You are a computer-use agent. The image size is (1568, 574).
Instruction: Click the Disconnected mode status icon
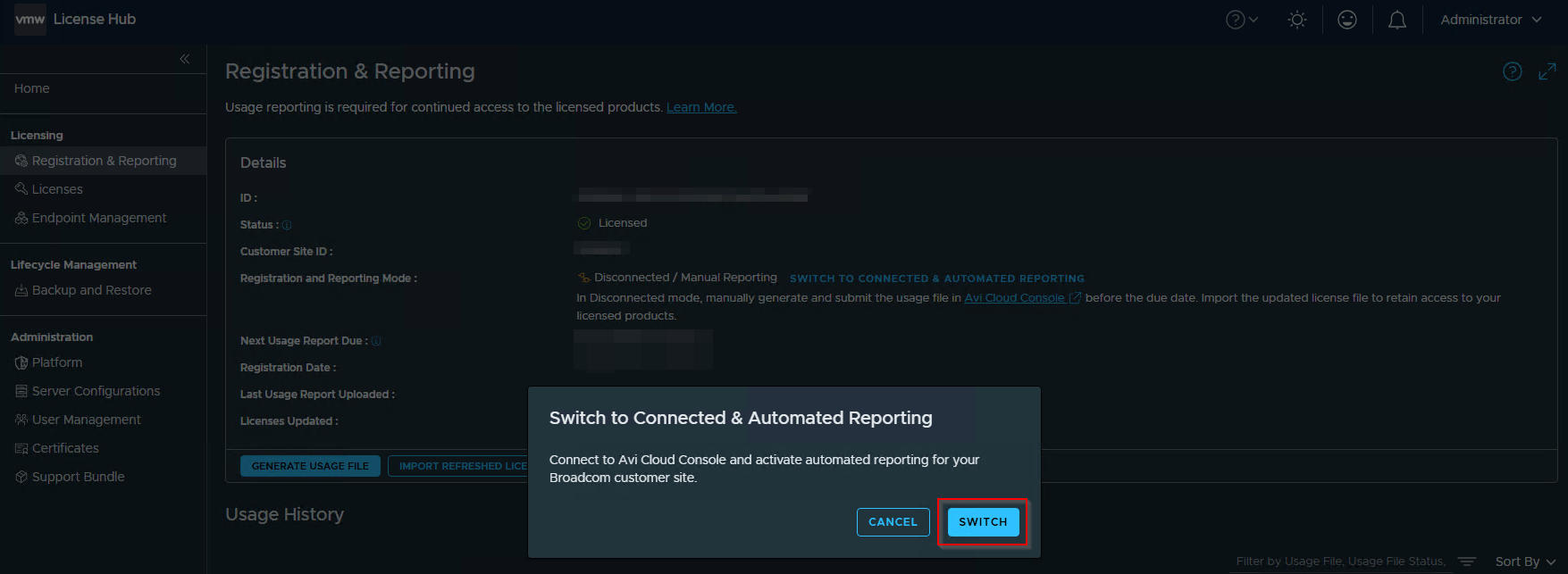tap(584, 278)
